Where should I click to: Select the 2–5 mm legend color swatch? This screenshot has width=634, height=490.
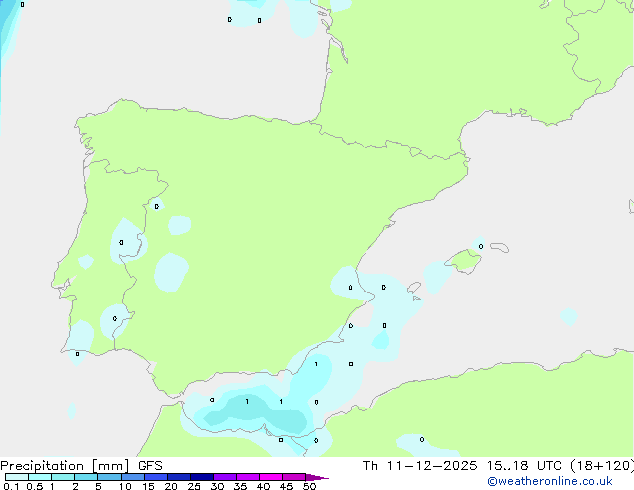point(86,477)
